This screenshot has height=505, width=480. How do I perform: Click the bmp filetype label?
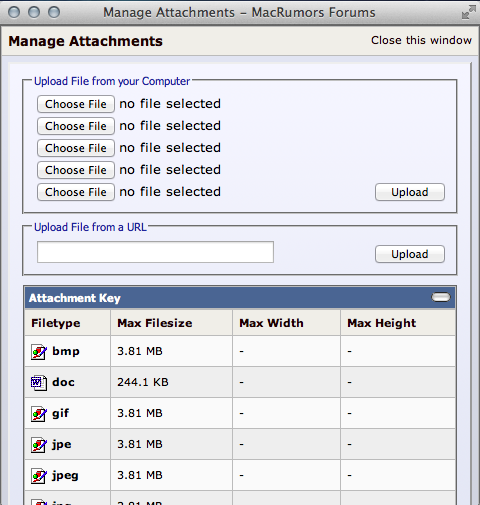(66, 351)
